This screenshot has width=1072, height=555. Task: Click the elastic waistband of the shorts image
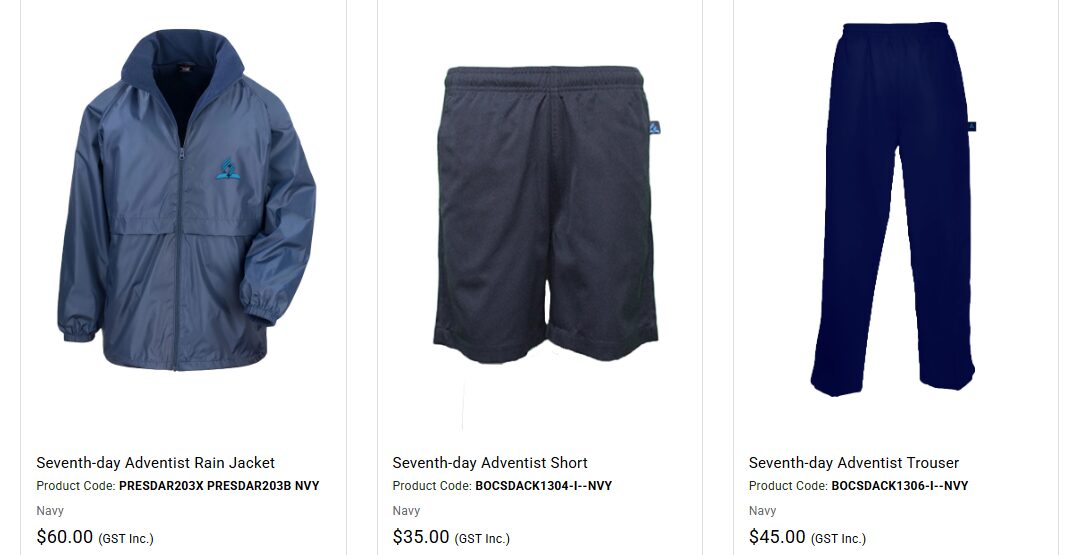[x=544, y=77]
